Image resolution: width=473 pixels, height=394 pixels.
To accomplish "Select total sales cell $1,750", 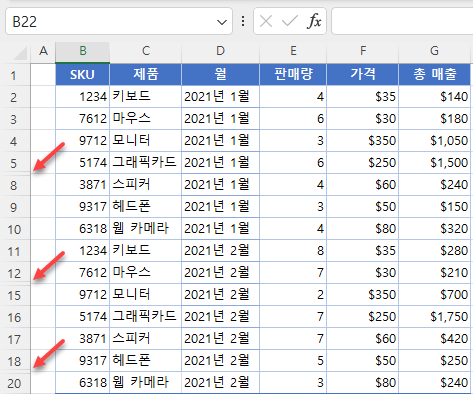I will click(434, 317).
